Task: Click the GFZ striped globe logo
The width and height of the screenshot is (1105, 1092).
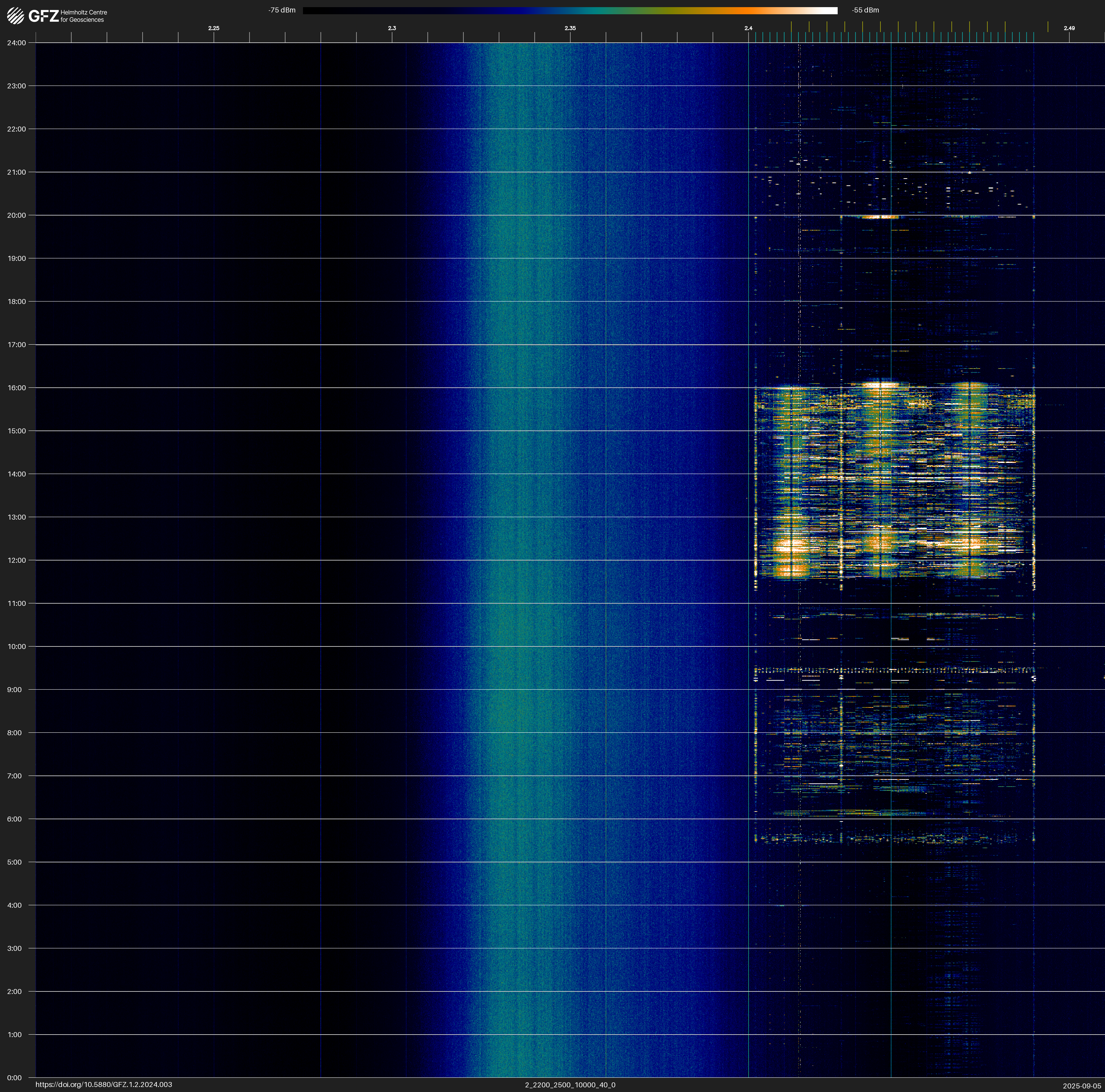Action: [x=15, y=15]
